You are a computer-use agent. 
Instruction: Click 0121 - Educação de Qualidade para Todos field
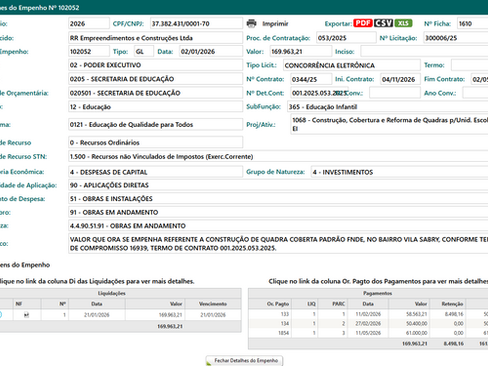point(155,125)
